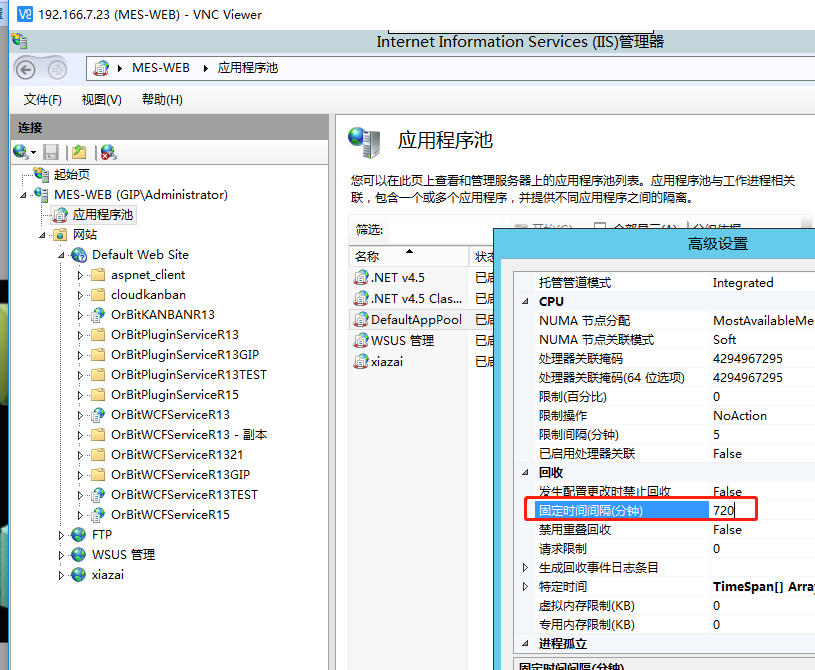Open the 文件(F) menu
815x670 pixels.
(x=43, y=99)
